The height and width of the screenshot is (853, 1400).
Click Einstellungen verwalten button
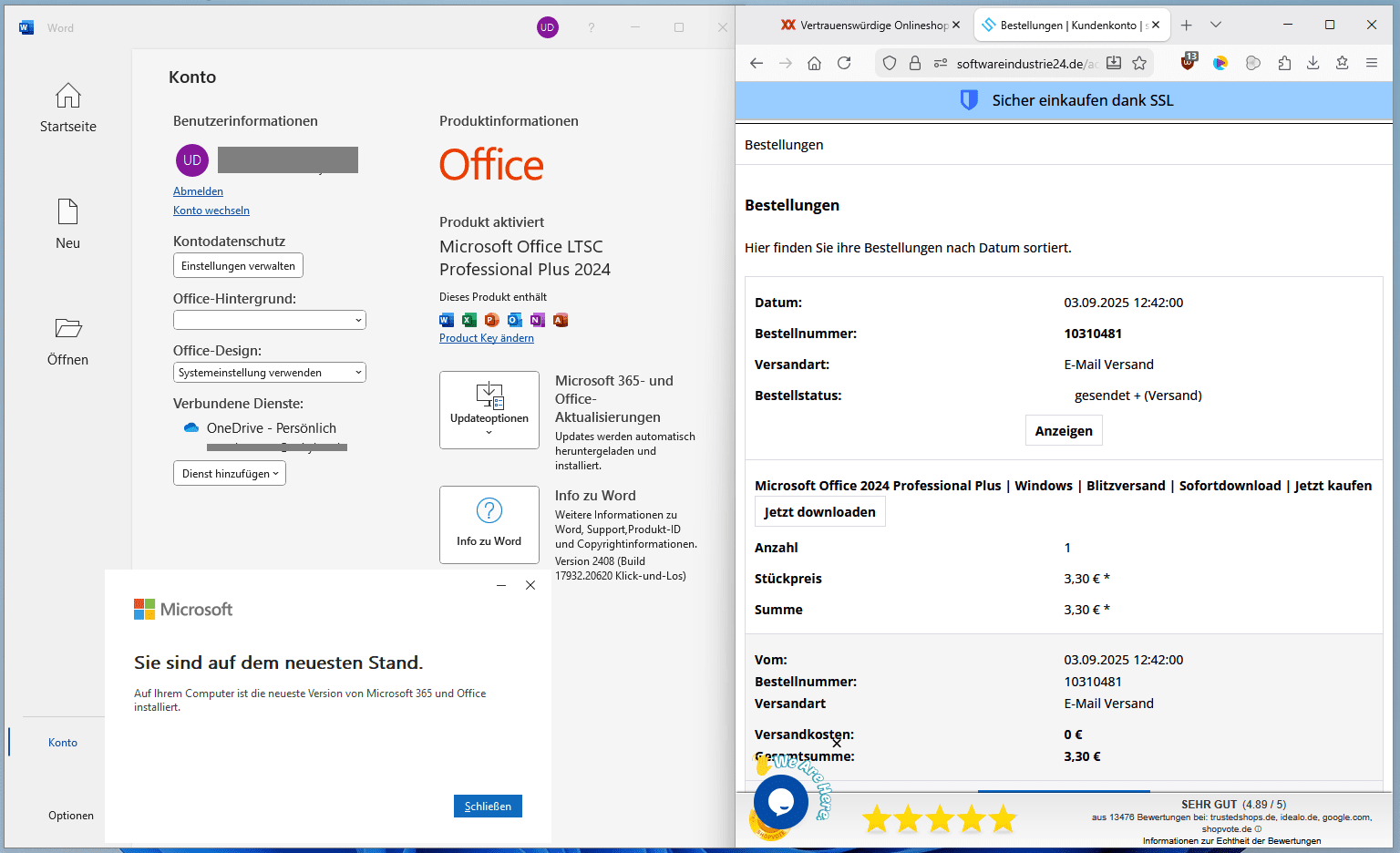(x=238, y=266)
